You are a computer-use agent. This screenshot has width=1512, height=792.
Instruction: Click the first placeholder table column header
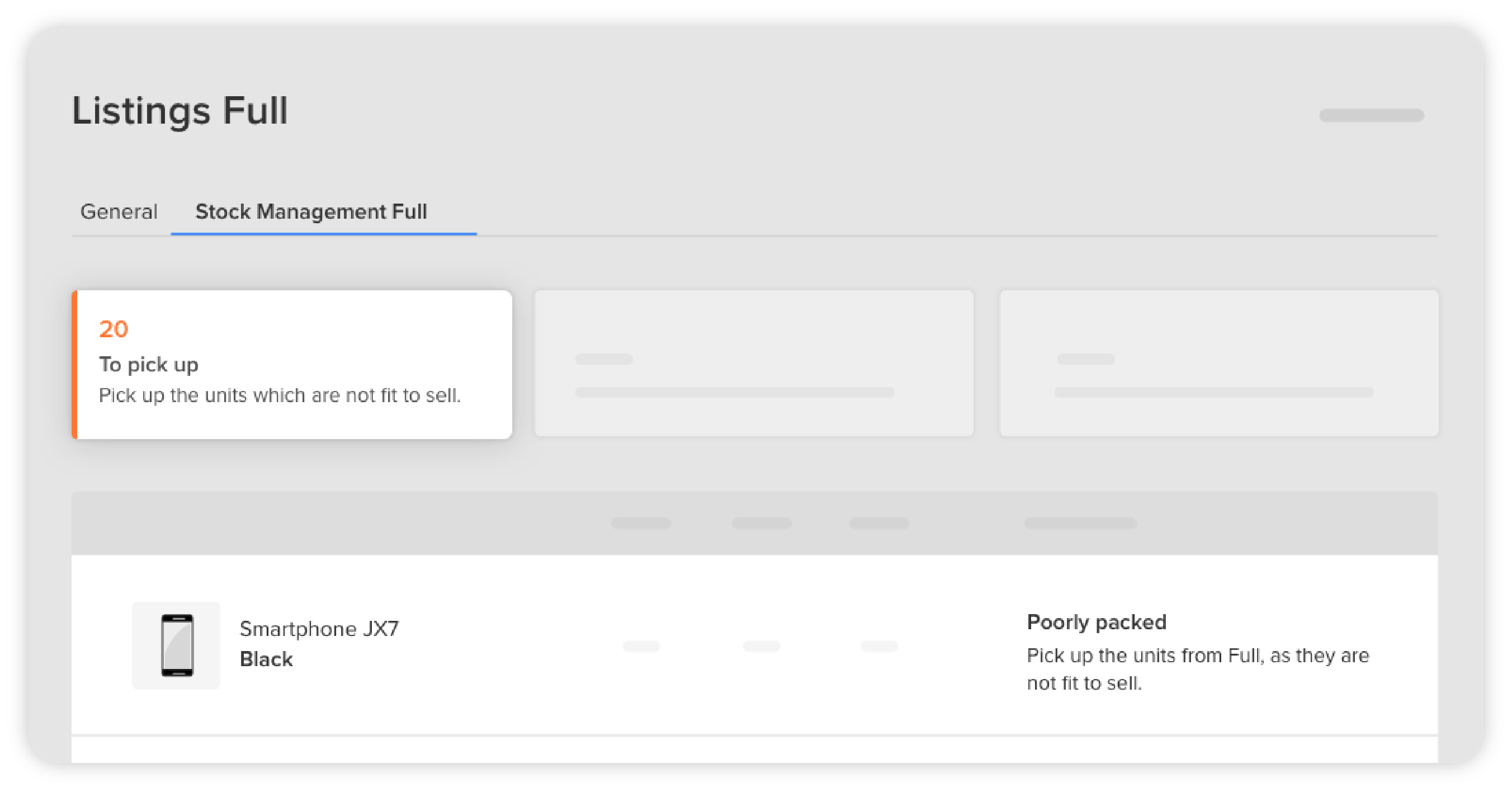641,522
